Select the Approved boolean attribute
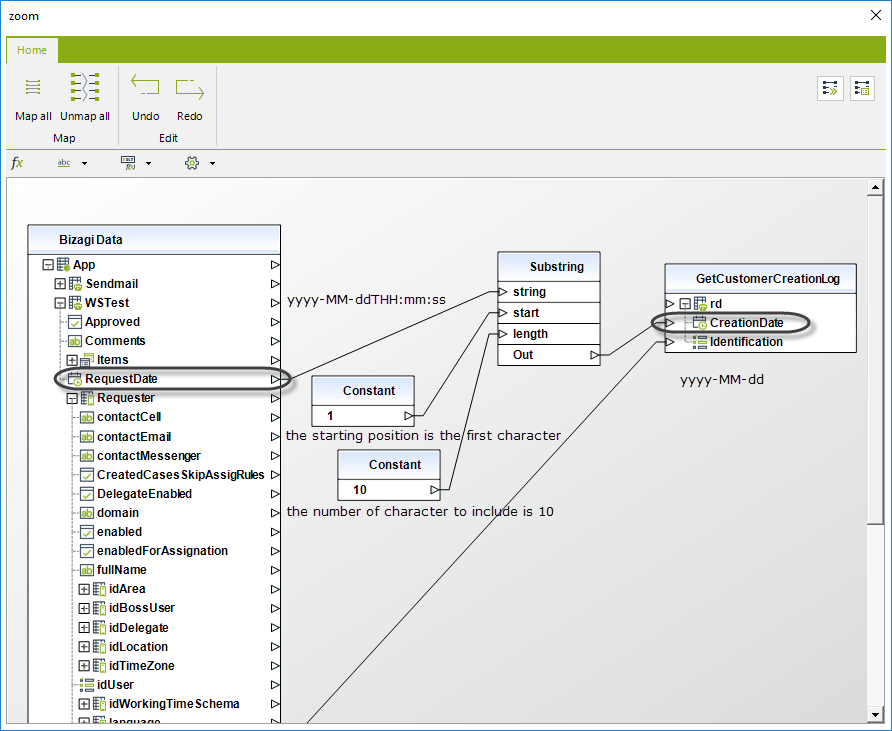 pyautogui.click(x=112, y=322)
